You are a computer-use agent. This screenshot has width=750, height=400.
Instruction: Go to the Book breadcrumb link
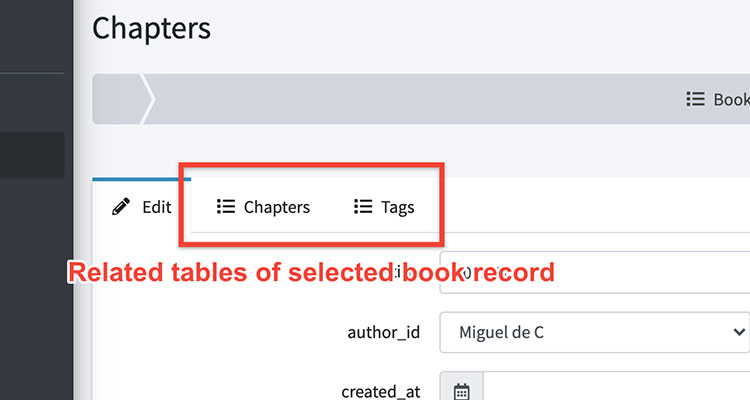(730, 100)
